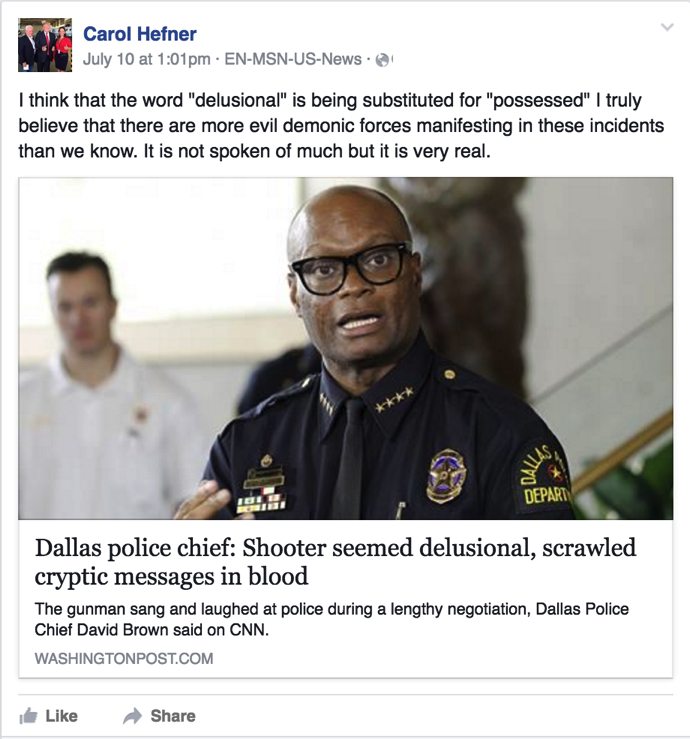Click the blurred man in white shirt
This screenshot has width=690, height=739.
(106, 386)
